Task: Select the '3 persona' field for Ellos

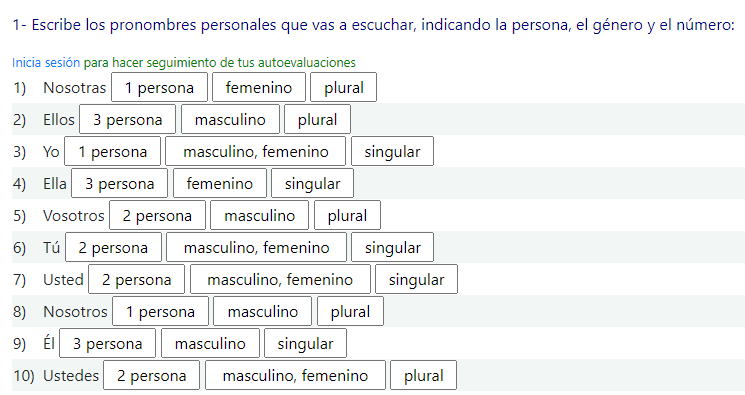Action: (x=128, y=119)
